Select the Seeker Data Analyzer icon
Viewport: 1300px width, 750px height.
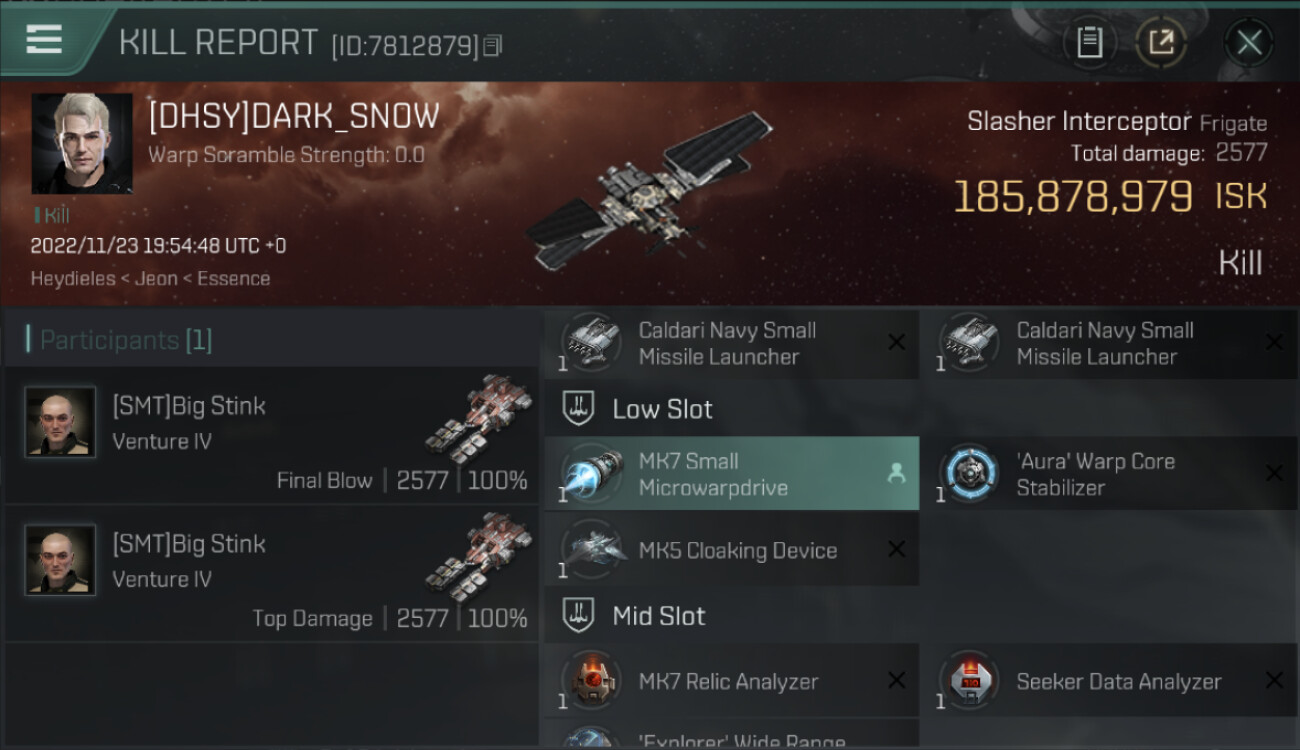click(x=969, y=681)
